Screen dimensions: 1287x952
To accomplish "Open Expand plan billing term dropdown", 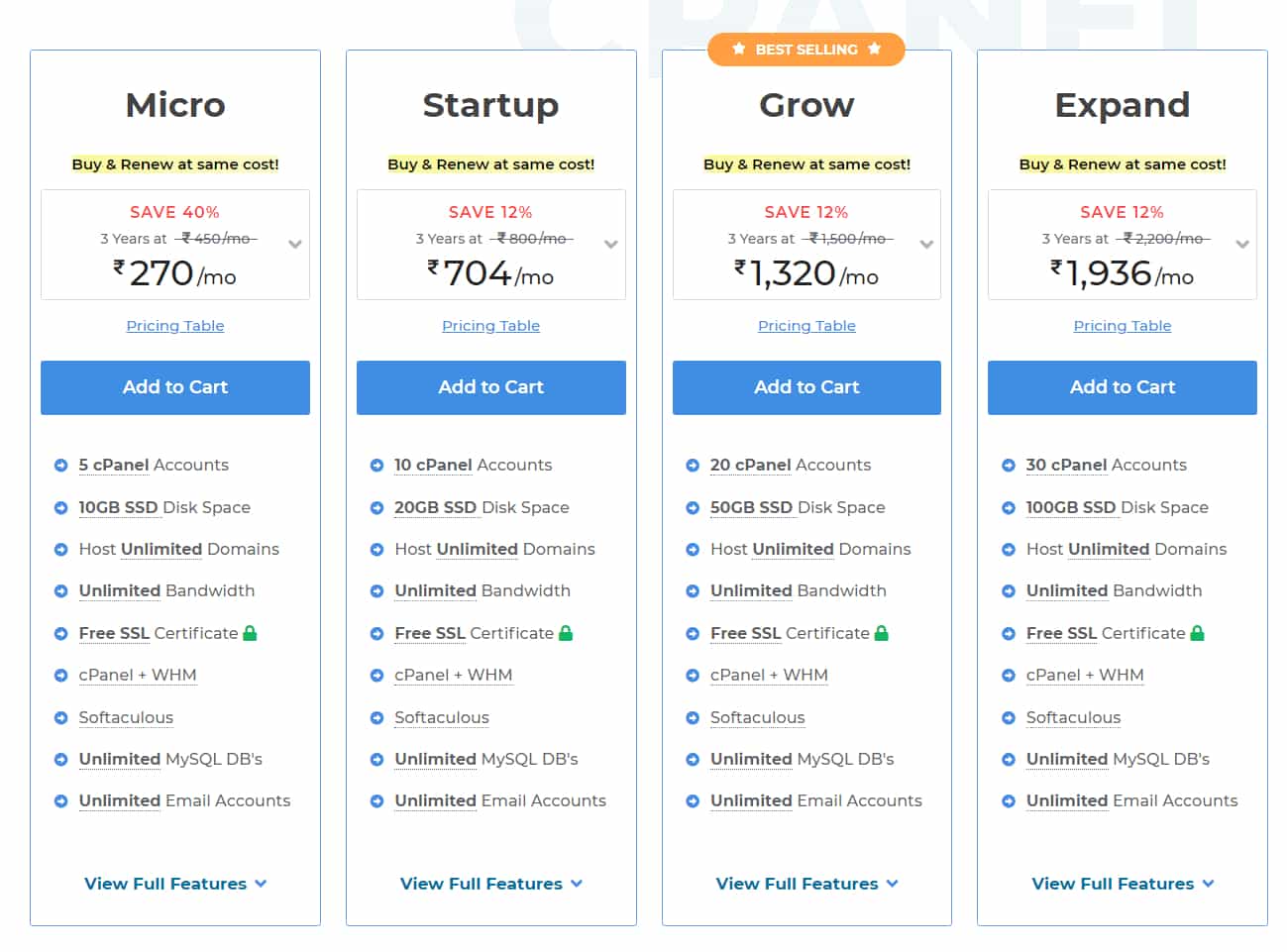I will pos(1242,244).
